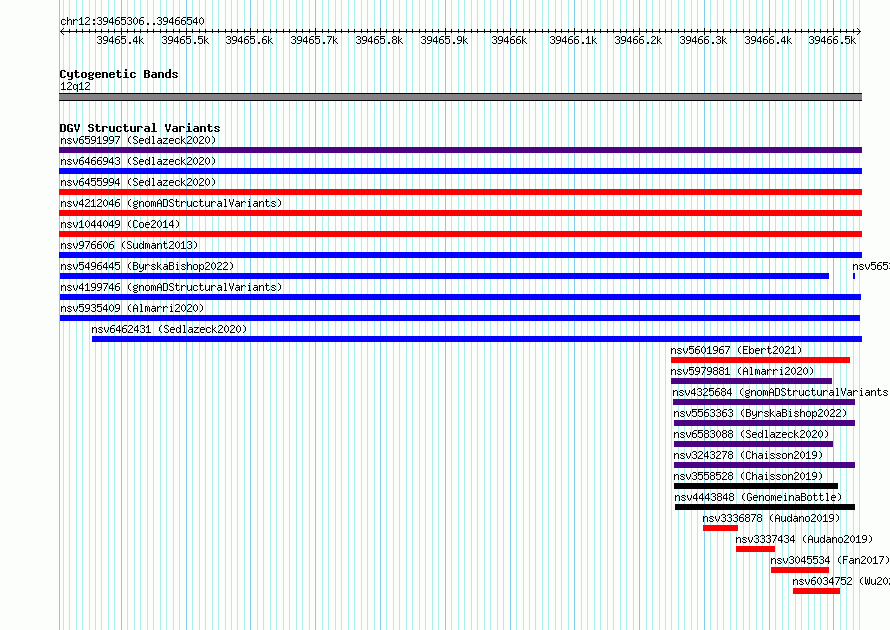
Task: Click the 39465.7k ruler tick label
Action: coord(314,40)
